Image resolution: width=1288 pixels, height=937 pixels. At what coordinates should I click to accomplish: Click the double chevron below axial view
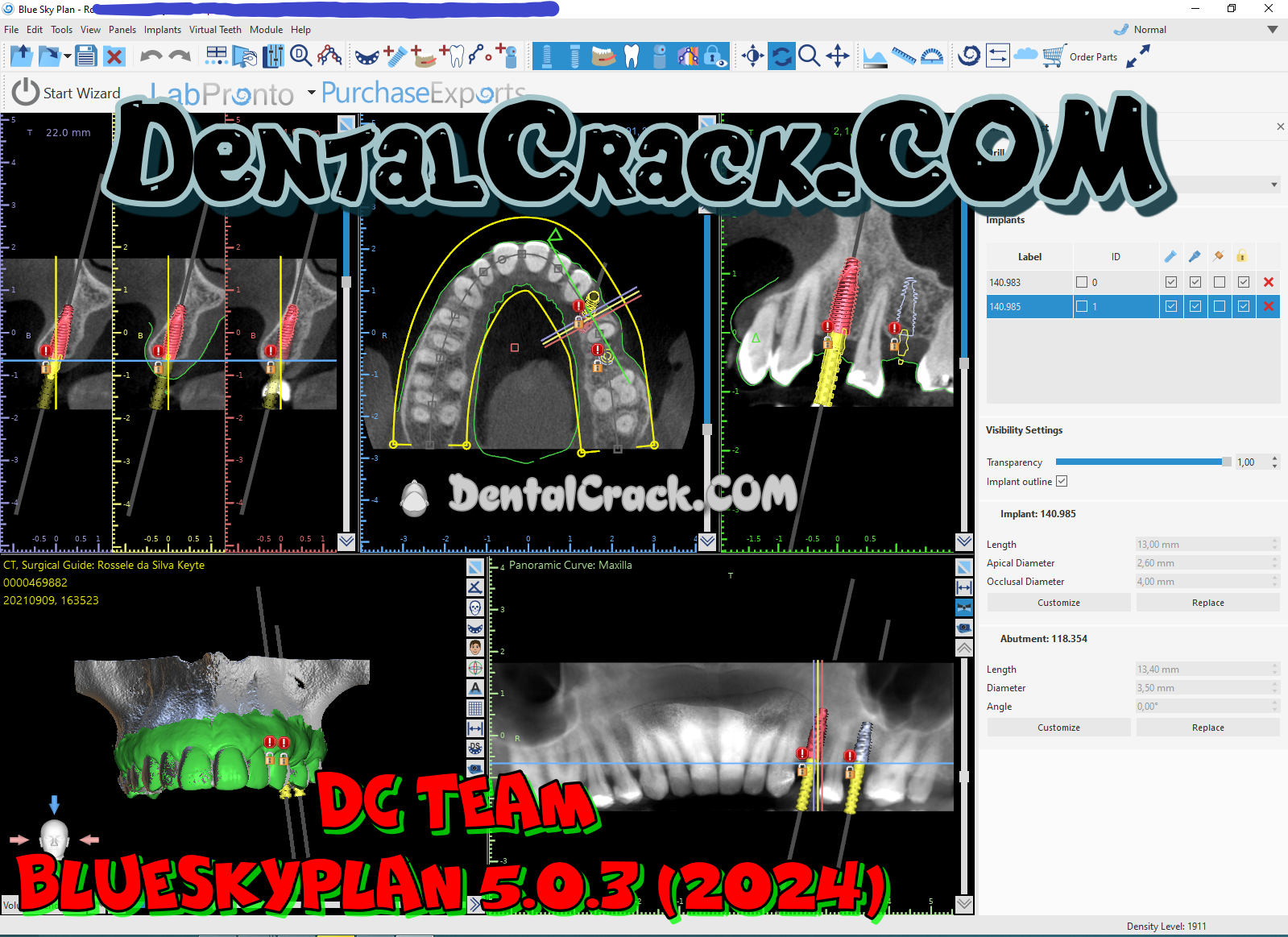point(707,541)
